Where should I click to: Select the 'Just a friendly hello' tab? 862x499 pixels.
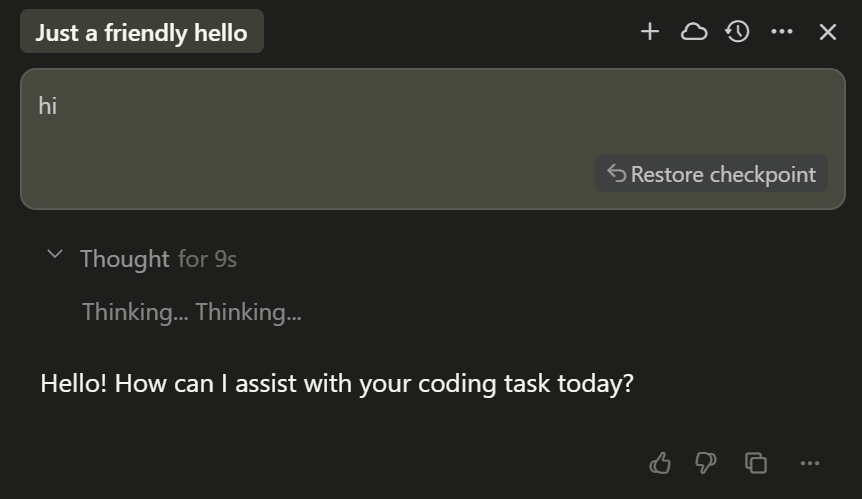141,32
